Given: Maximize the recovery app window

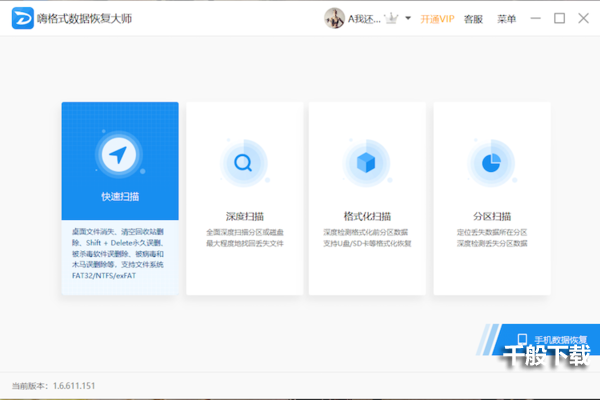Looking at the screenshot, I should coord(559,18).
